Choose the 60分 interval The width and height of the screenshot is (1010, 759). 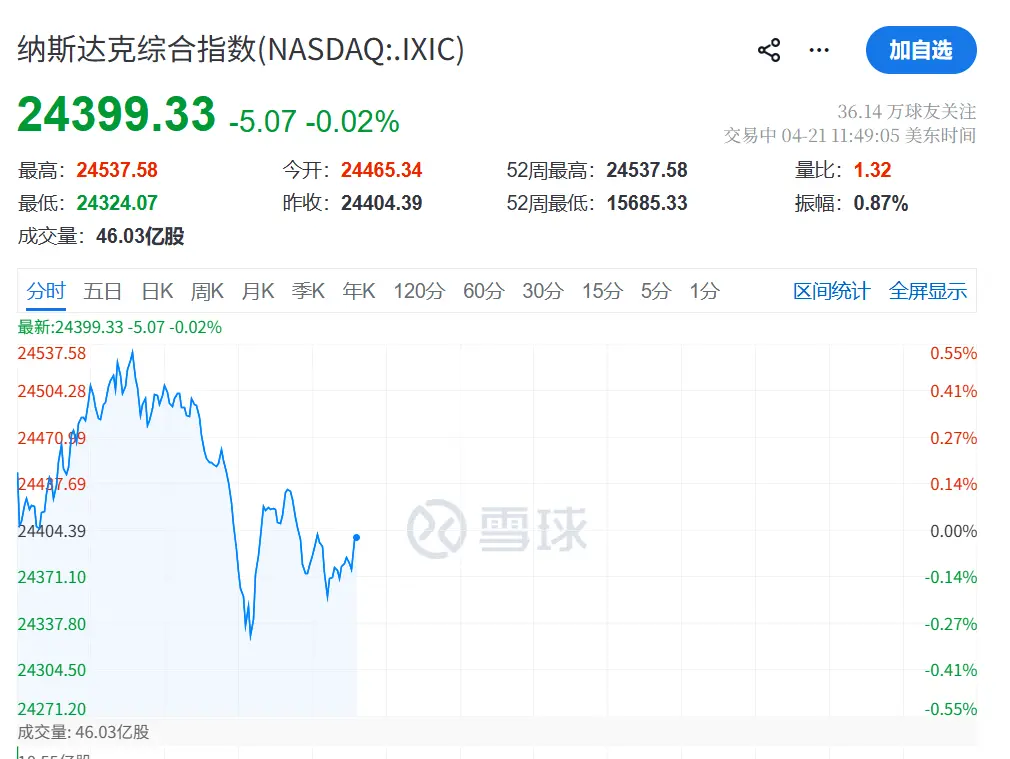pos(484,291)
